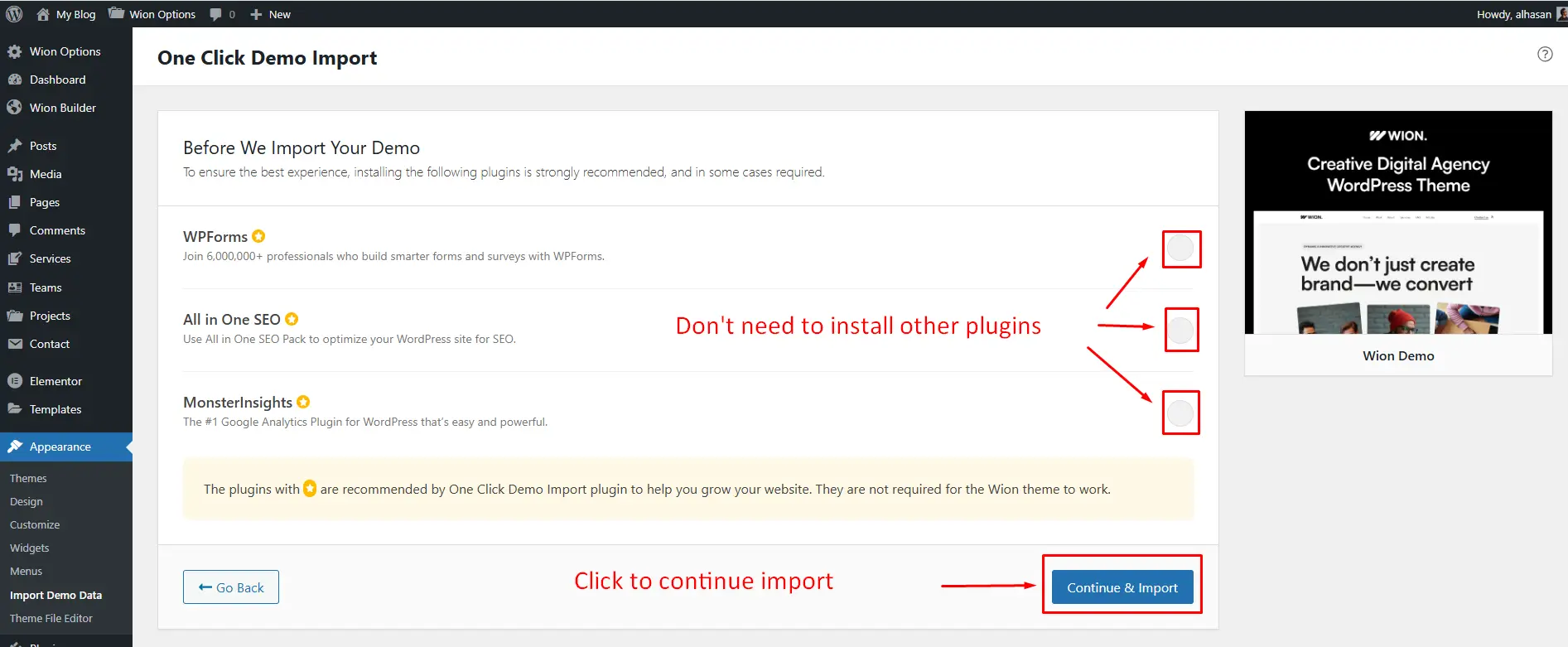This screenshot has height=647, width=1568.
Task: Click Howdy, alhasan account link
Action: tap(1513, 14)
